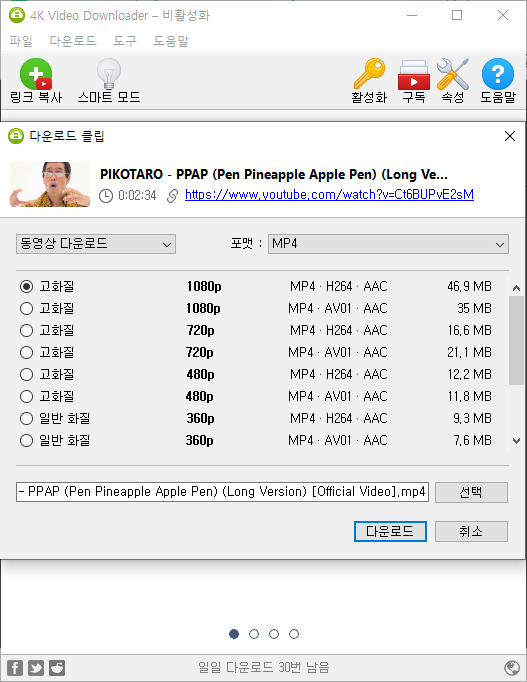The image size is (527, 682).
Task: Open the 속성 preferences tools icon
Action: click(453, 74)
